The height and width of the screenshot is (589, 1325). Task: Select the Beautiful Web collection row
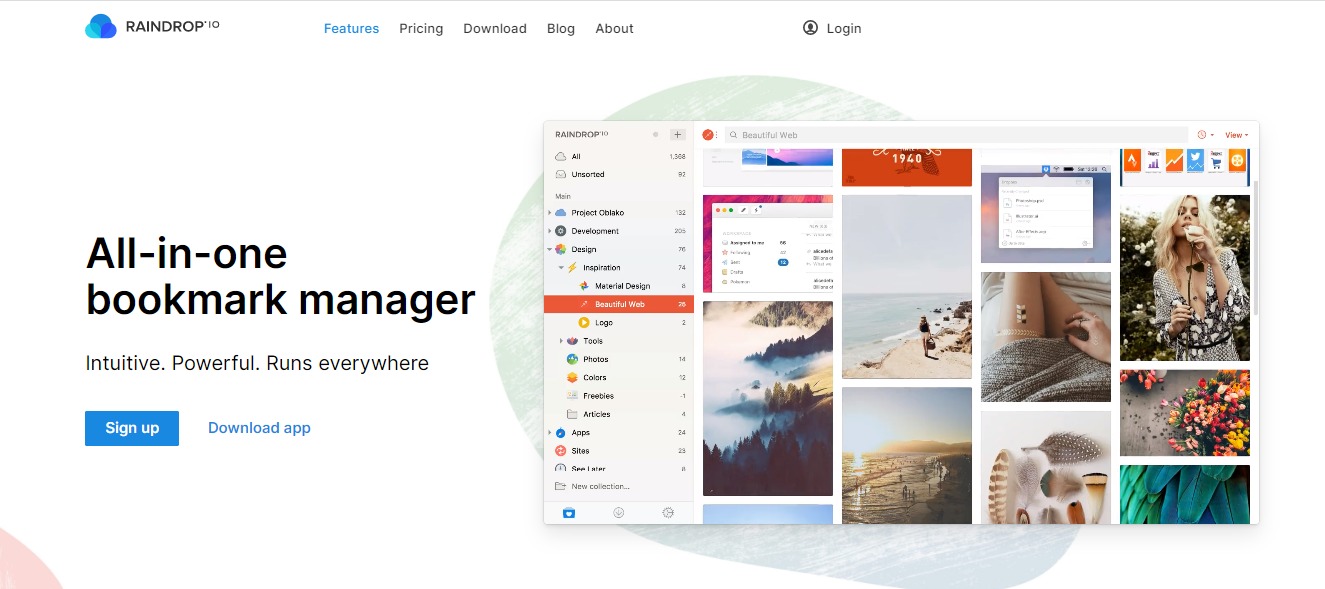point(619,304)
